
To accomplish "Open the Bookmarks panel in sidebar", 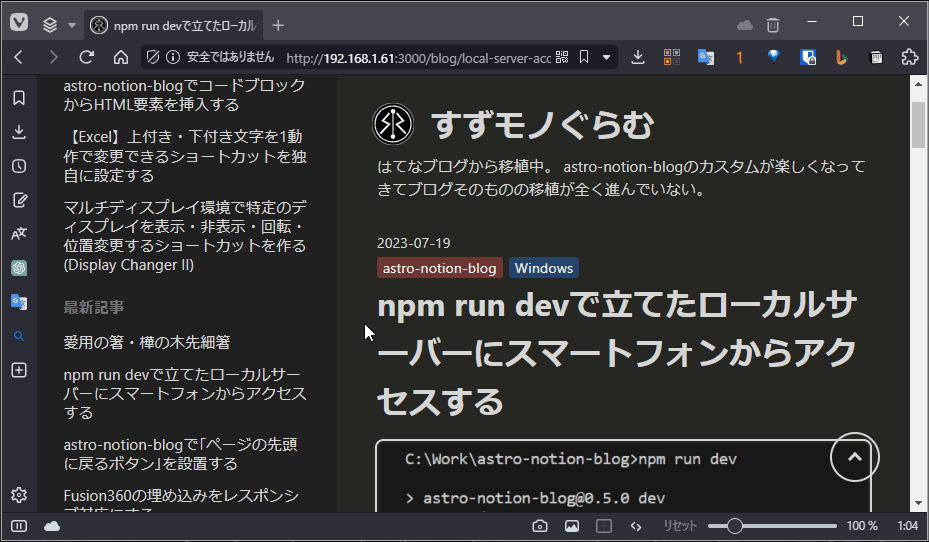I will 19,98.
